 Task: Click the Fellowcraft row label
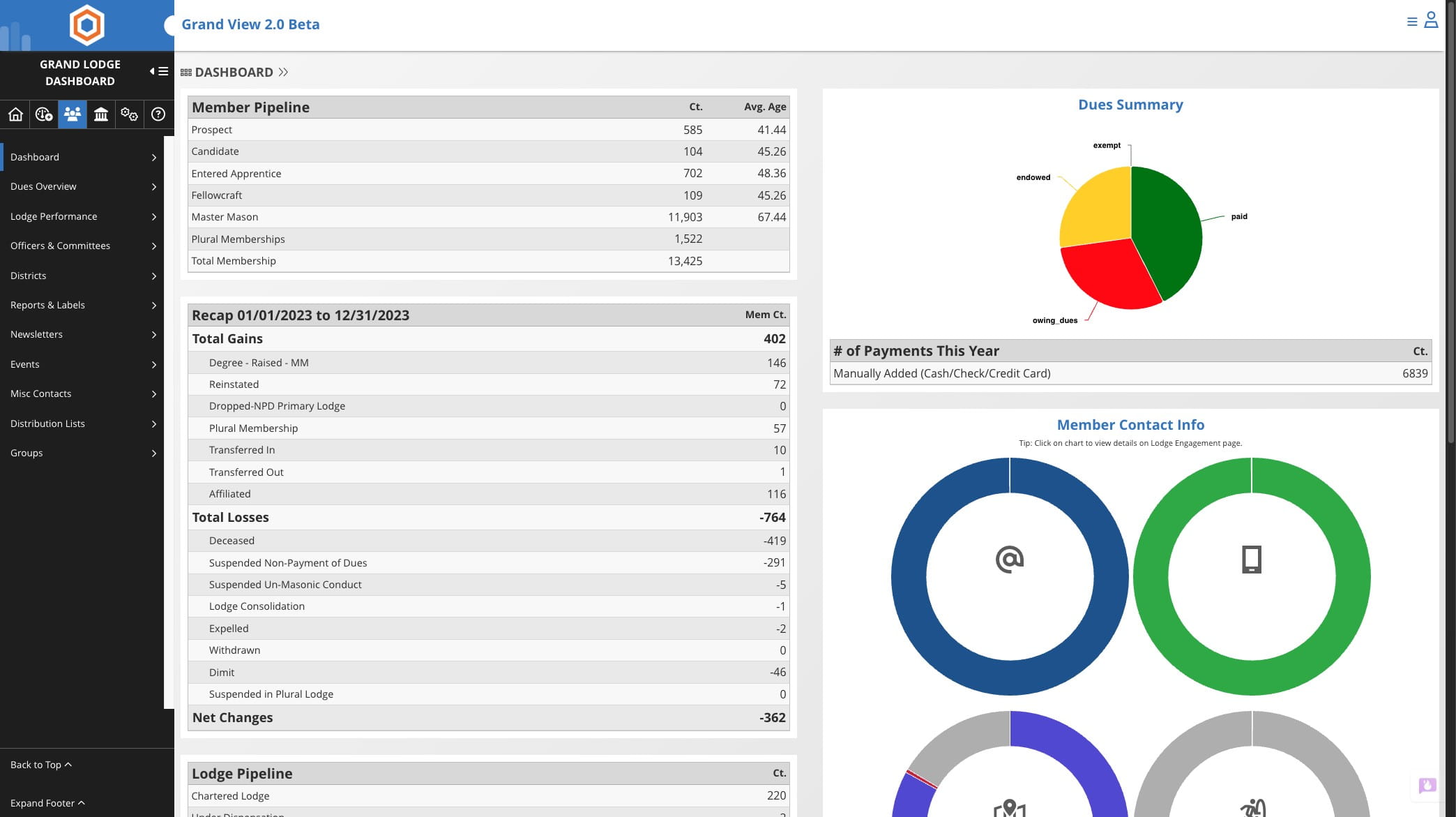[217, 195]
